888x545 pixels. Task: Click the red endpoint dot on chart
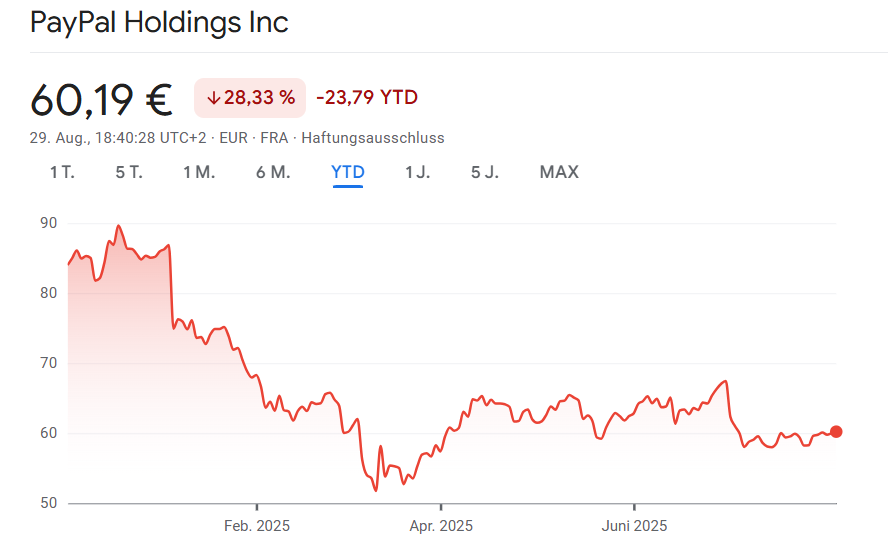click(836, 432)
